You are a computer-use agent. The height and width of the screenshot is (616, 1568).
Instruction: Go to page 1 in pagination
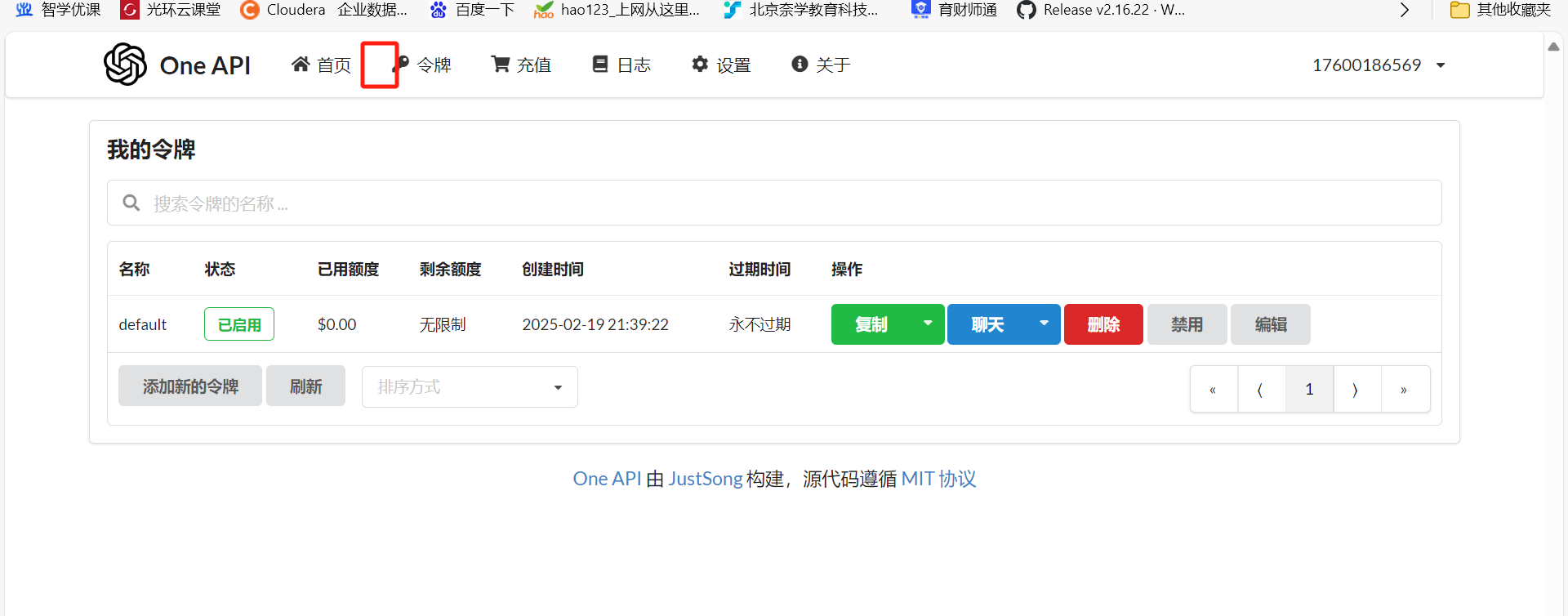click(x=1309, y=389)
